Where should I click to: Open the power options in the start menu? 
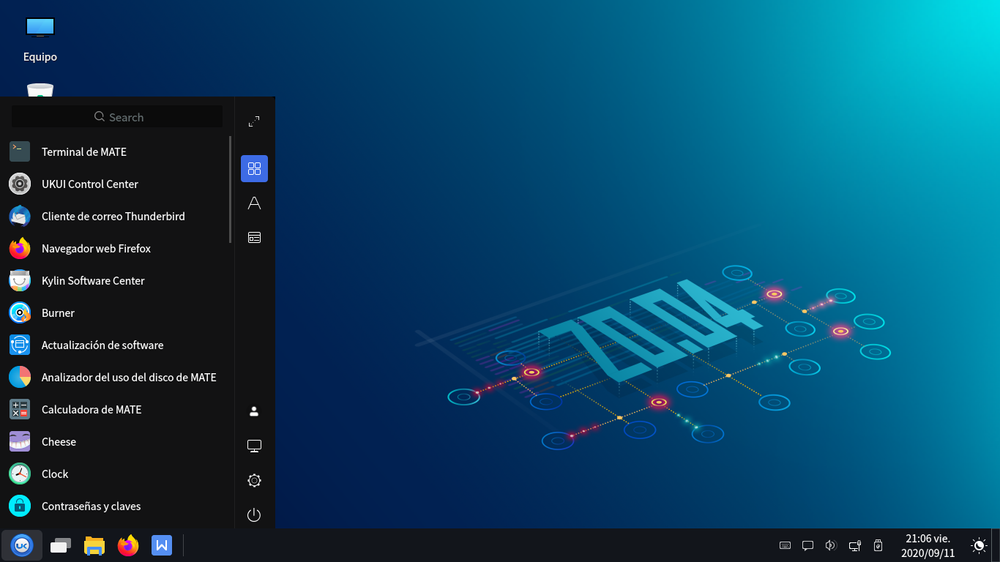click(x=254, y=515)
